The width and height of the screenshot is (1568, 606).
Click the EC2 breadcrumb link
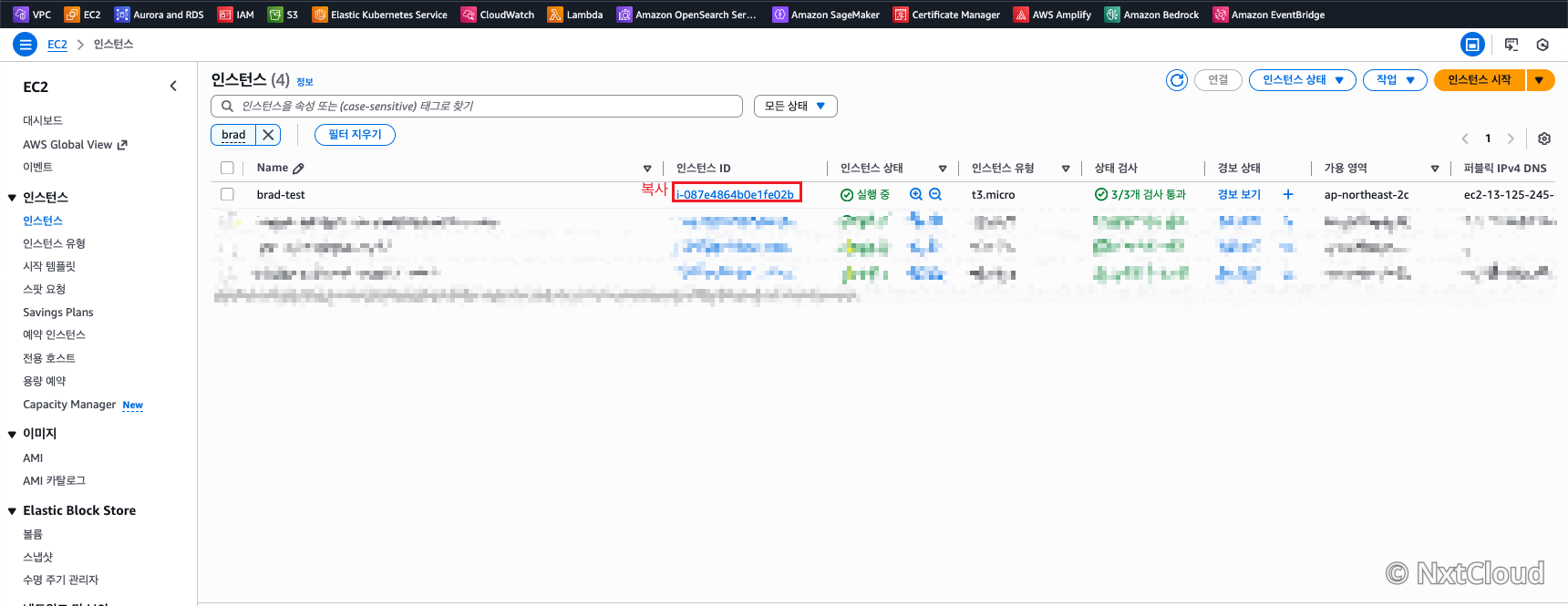tap(57, 44)
